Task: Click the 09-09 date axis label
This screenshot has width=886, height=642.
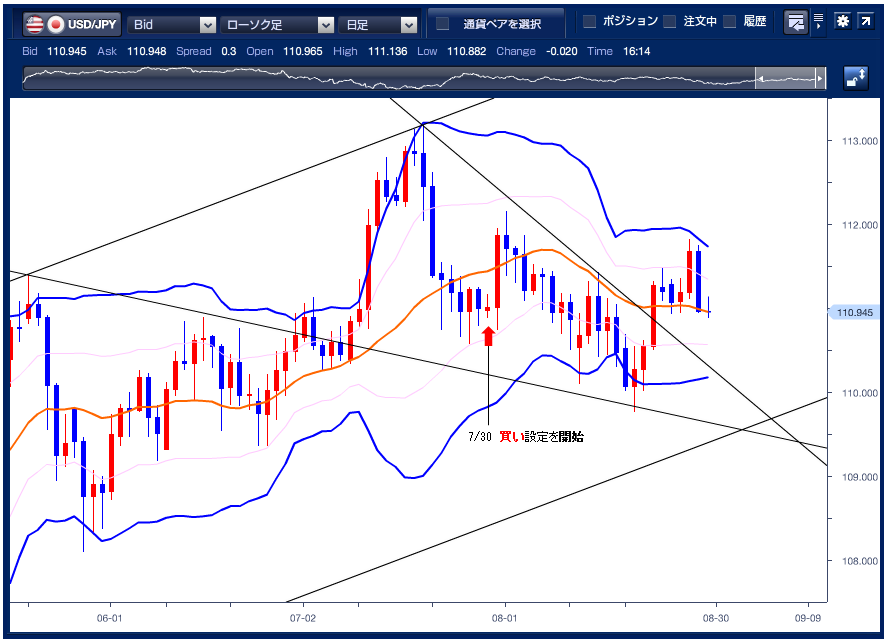Action: pos(807,618)
